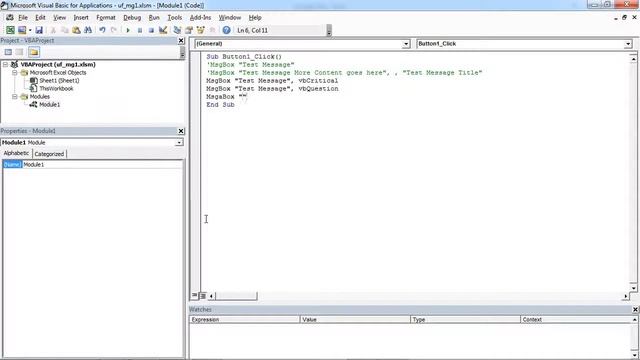This screenshot has width=640, height=360.
Task: Open the Module1 Module properties dropdown
Action: click(x=179, y=142)
